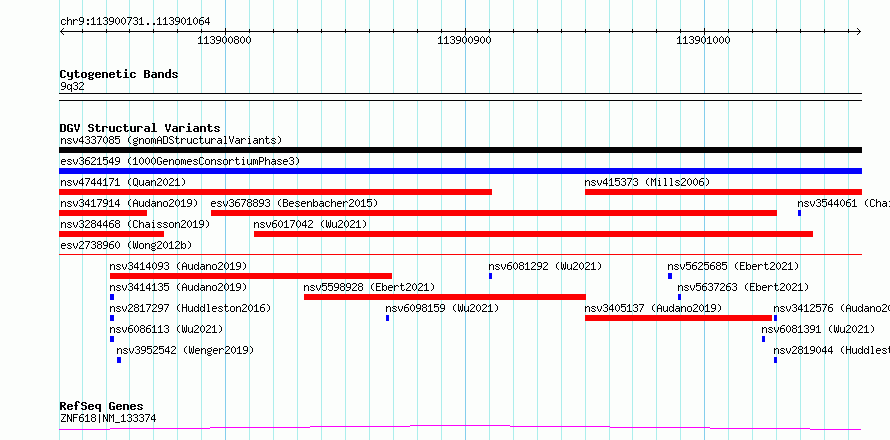Click the nsv4337085 gnomAD black variant bar
This screenshot has width=890, height=440.
pos(460,150)
